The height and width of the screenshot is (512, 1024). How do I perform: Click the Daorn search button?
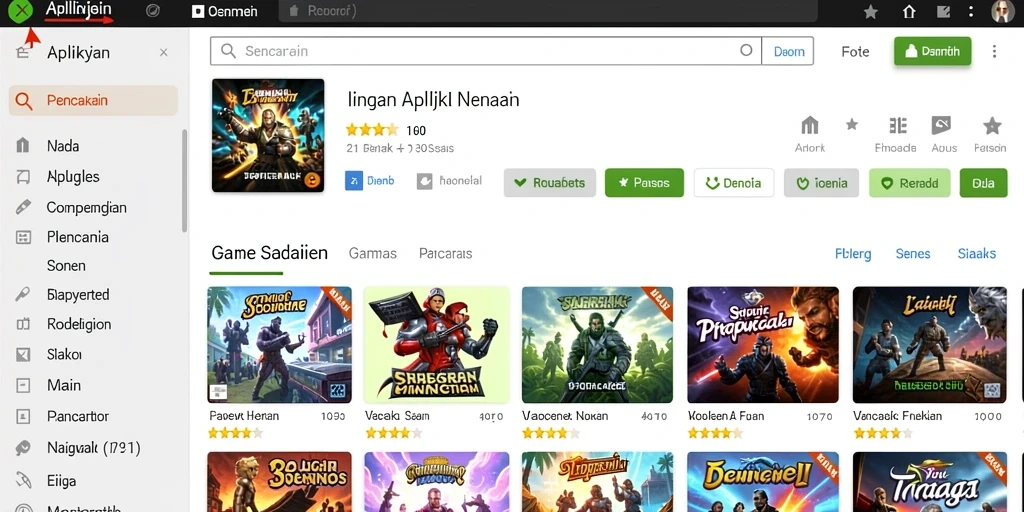788,51
